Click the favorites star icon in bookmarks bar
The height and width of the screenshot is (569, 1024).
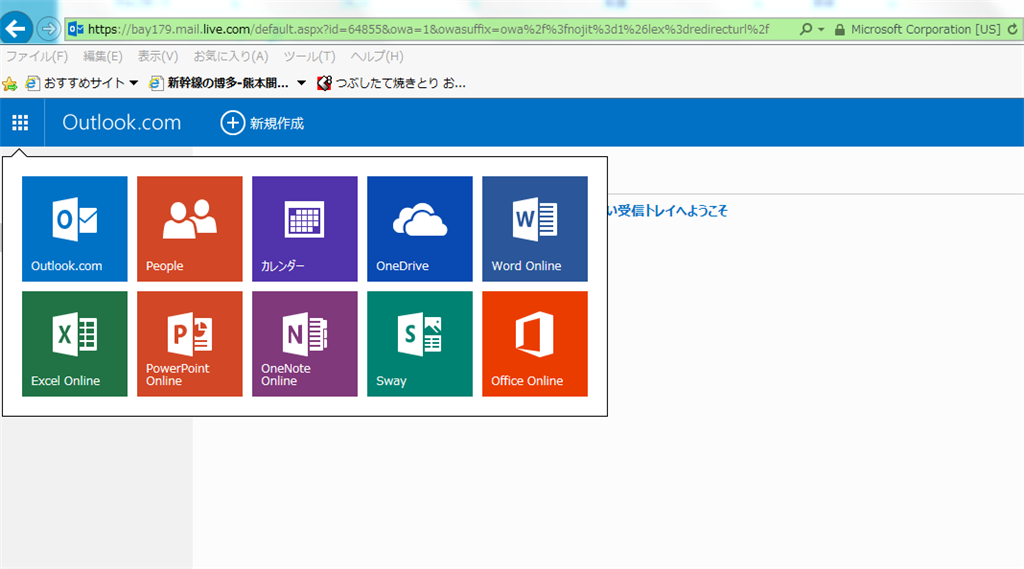tap(10, 84)
